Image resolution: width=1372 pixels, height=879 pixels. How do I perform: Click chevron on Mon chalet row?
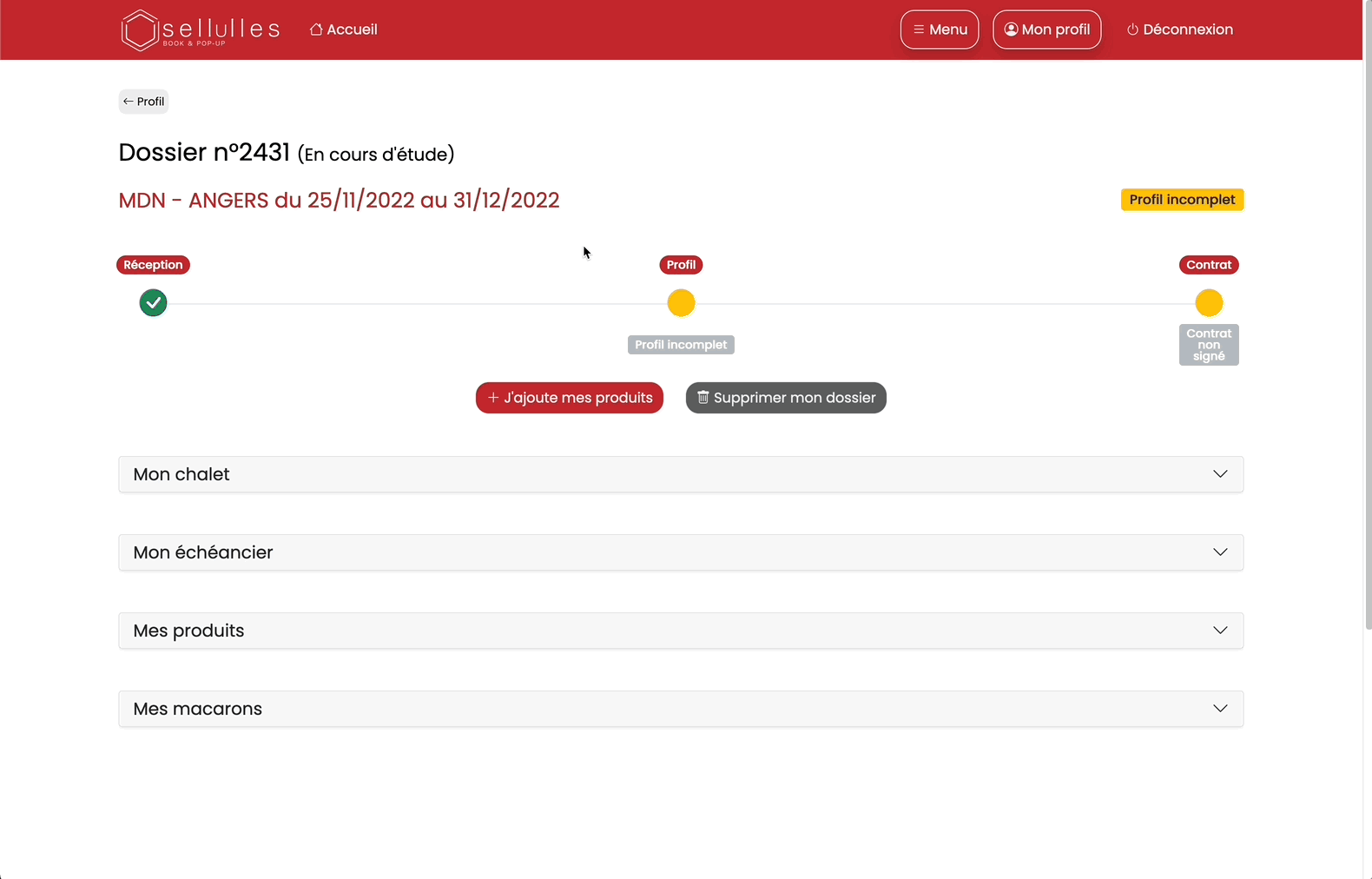(x=1220, y=474)
